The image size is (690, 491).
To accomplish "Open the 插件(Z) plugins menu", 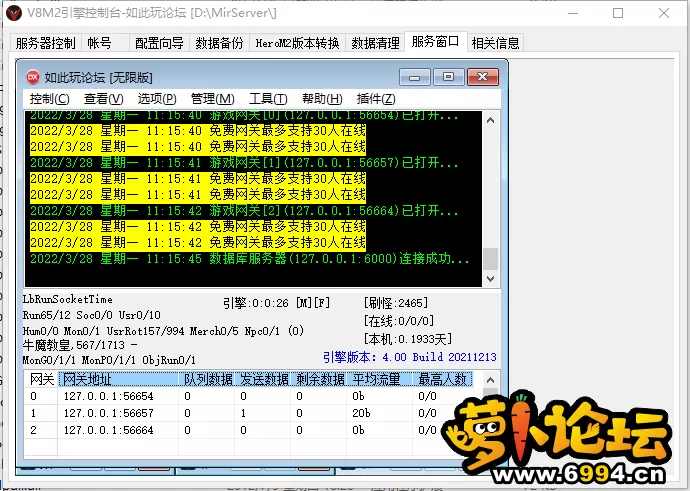I will (376, 99).
